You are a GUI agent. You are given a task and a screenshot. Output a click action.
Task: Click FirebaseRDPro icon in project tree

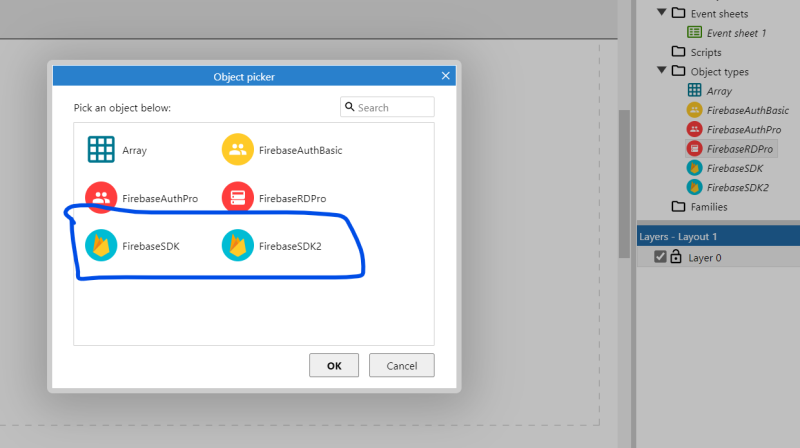[x=694, y=148]
